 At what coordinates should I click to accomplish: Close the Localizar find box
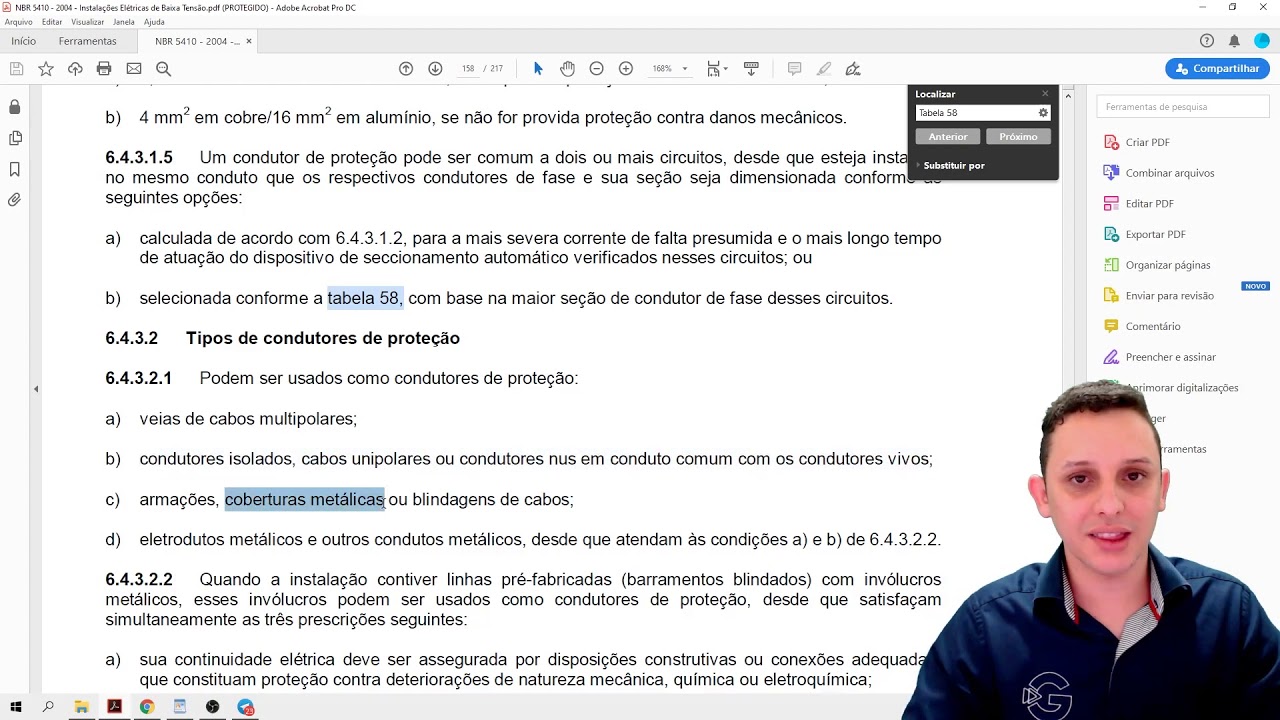1045,94
